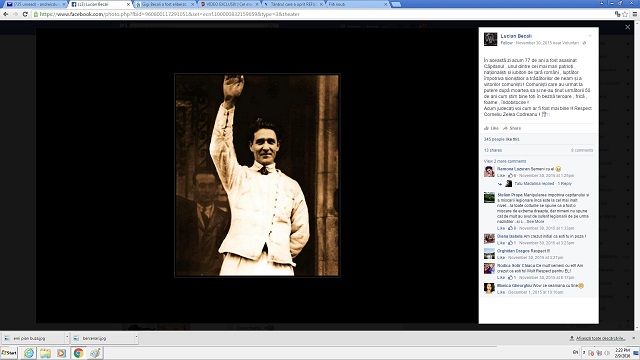The width and height of the screenshot is (640, 360).
Task: Open the 13 shares link
Action: [493, 150]
